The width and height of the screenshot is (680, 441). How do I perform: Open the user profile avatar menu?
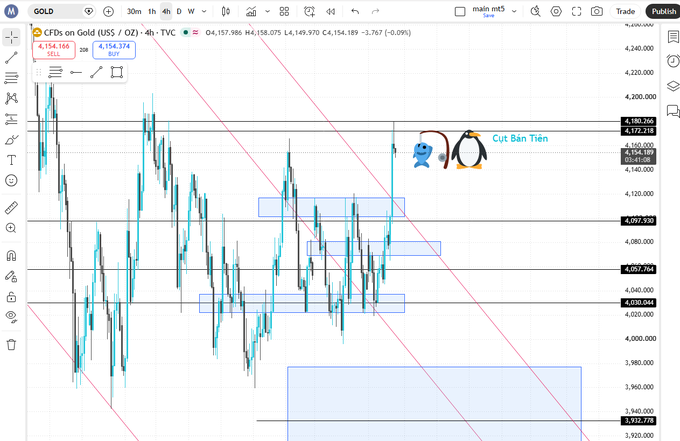click(x=11, y=11)
